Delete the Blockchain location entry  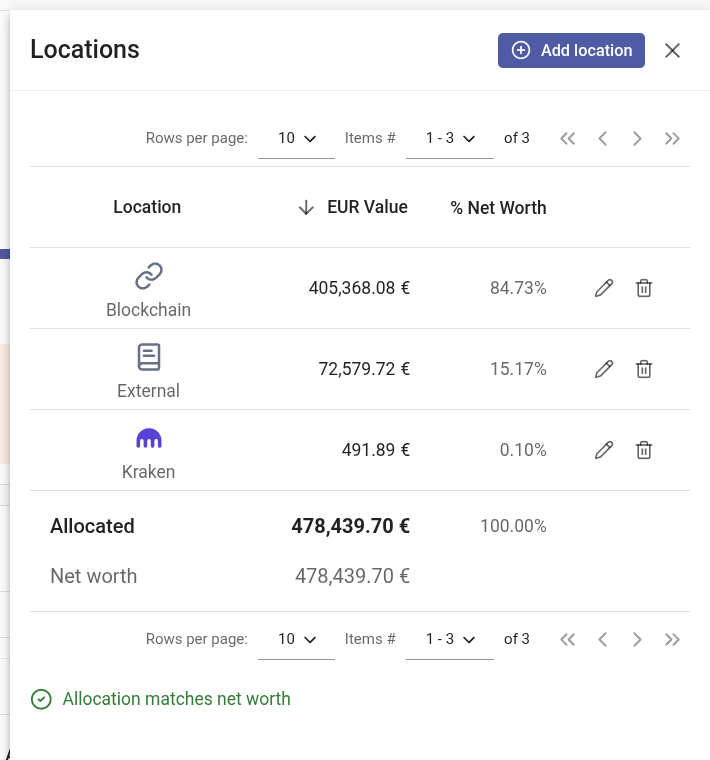644,288
